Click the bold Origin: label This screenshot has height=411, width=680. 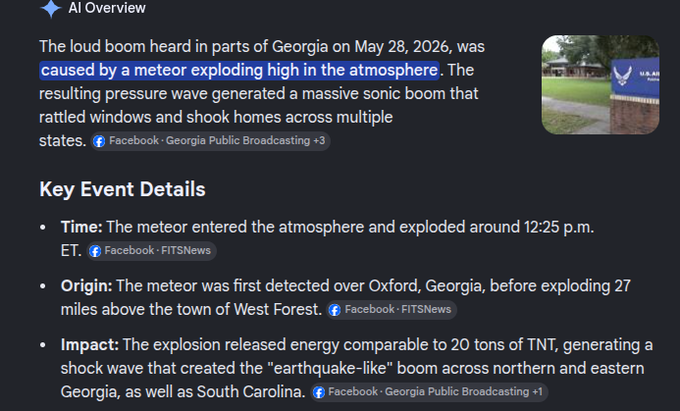(x=86, y=286)
